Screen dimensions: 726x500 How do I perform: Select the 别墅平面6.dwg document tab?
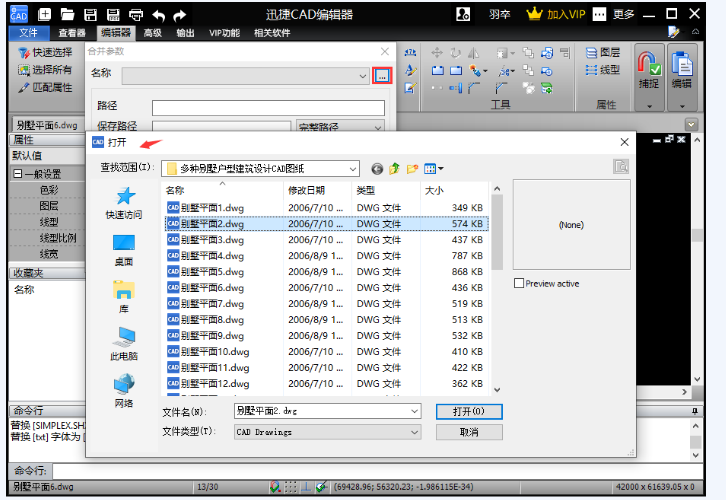click(x=46, y=125)
